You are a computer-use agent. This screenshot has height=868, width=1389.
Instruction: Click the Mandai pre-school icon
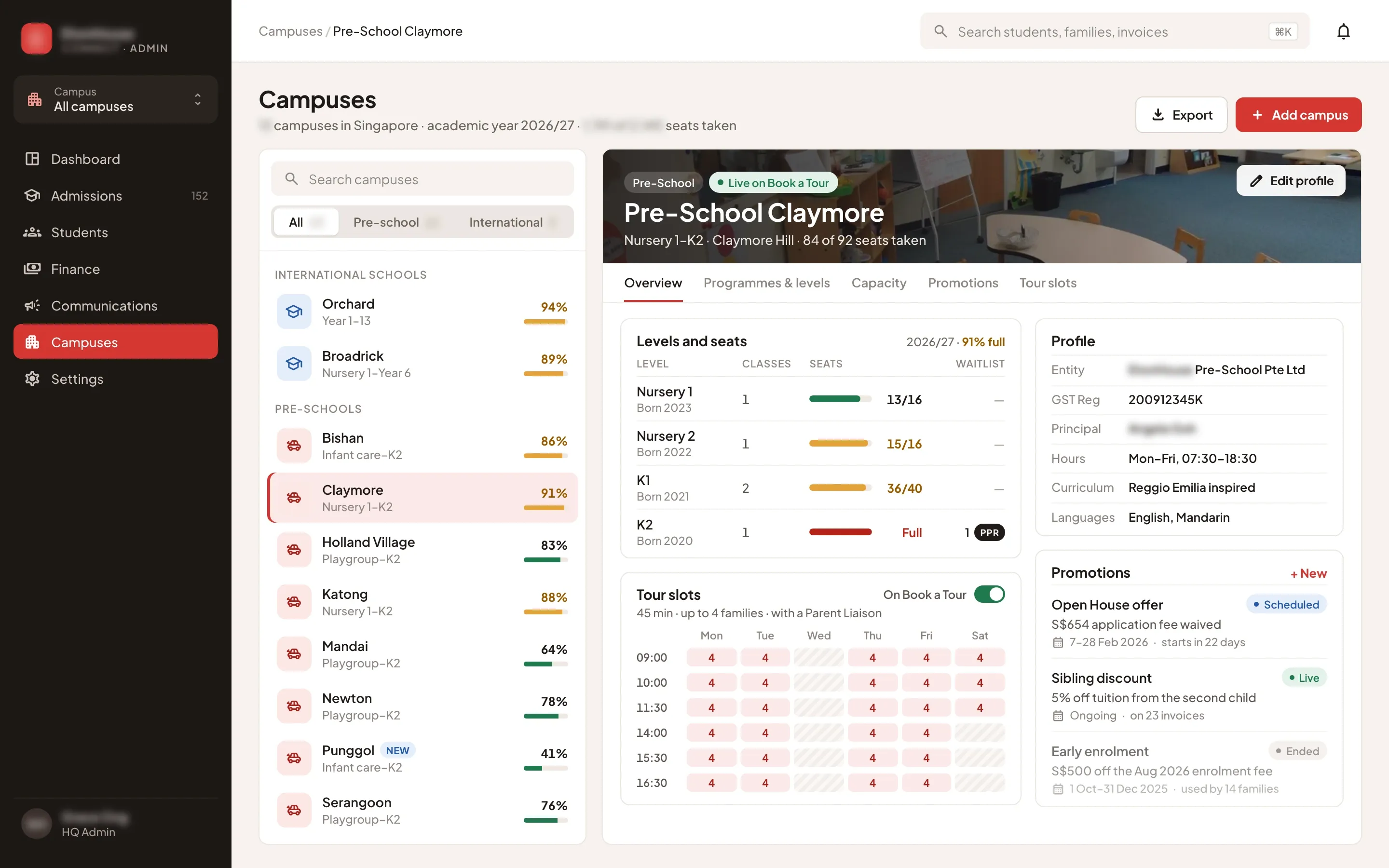[294, 654]
